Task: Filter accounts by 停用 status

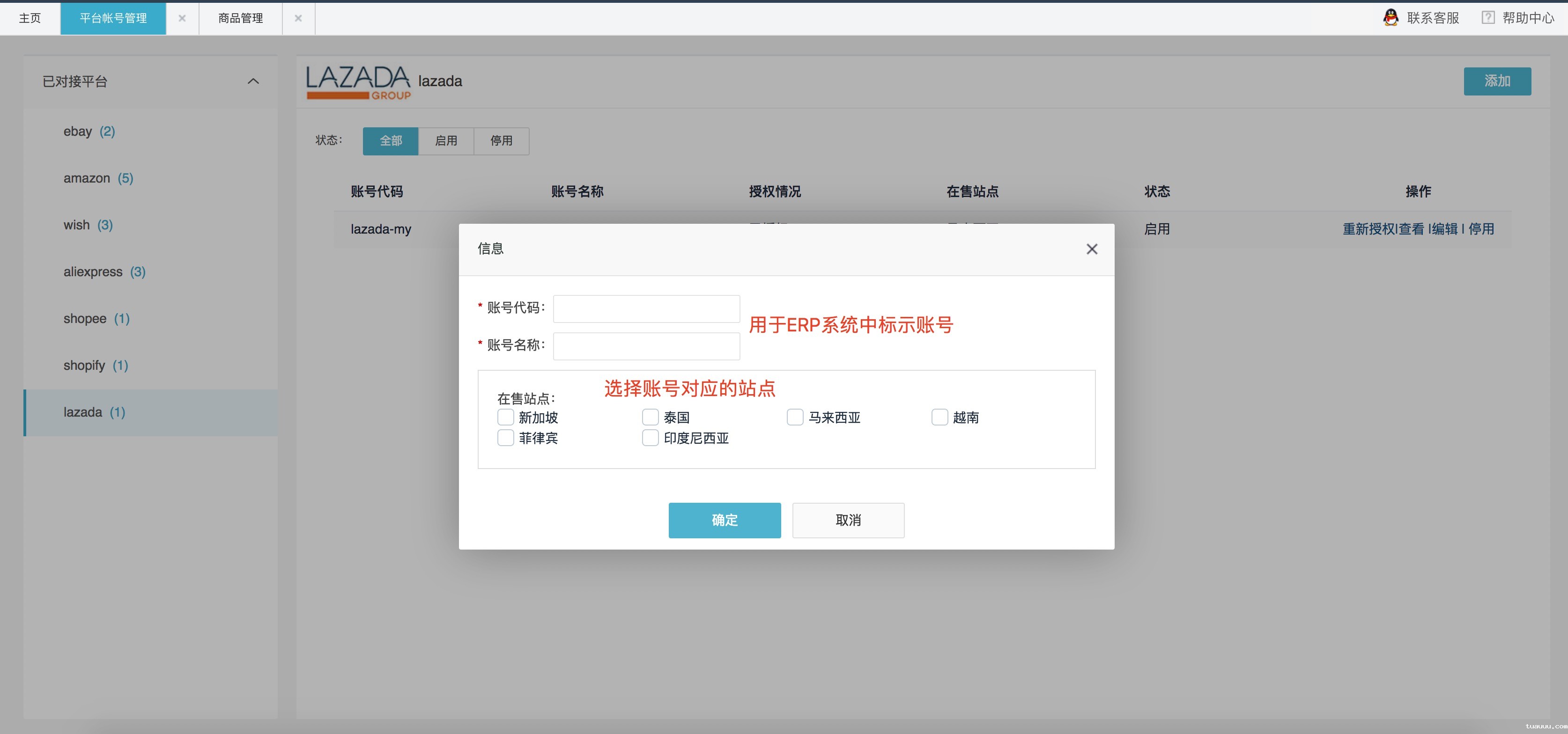Action: [x=501, y=141]
